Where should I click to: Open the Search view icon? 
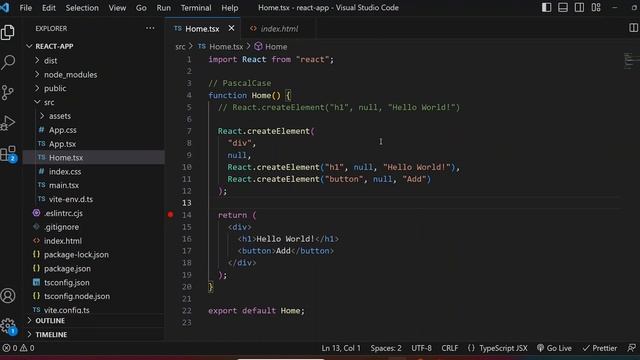pyautogui.click(x=8, y=62)
